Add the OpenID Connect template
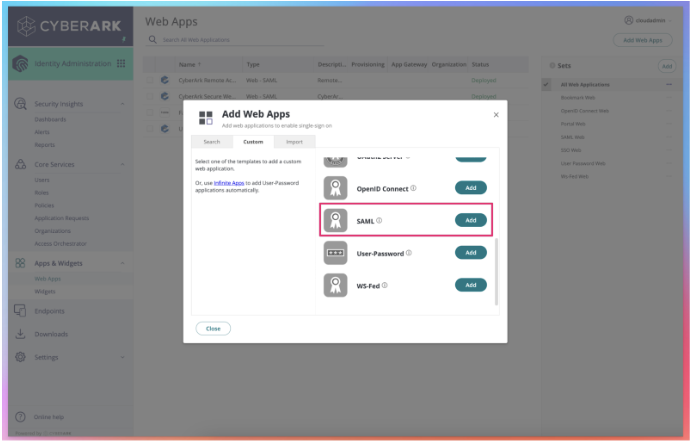This screenshot has width=692, height=444. [x=471, y=188]
